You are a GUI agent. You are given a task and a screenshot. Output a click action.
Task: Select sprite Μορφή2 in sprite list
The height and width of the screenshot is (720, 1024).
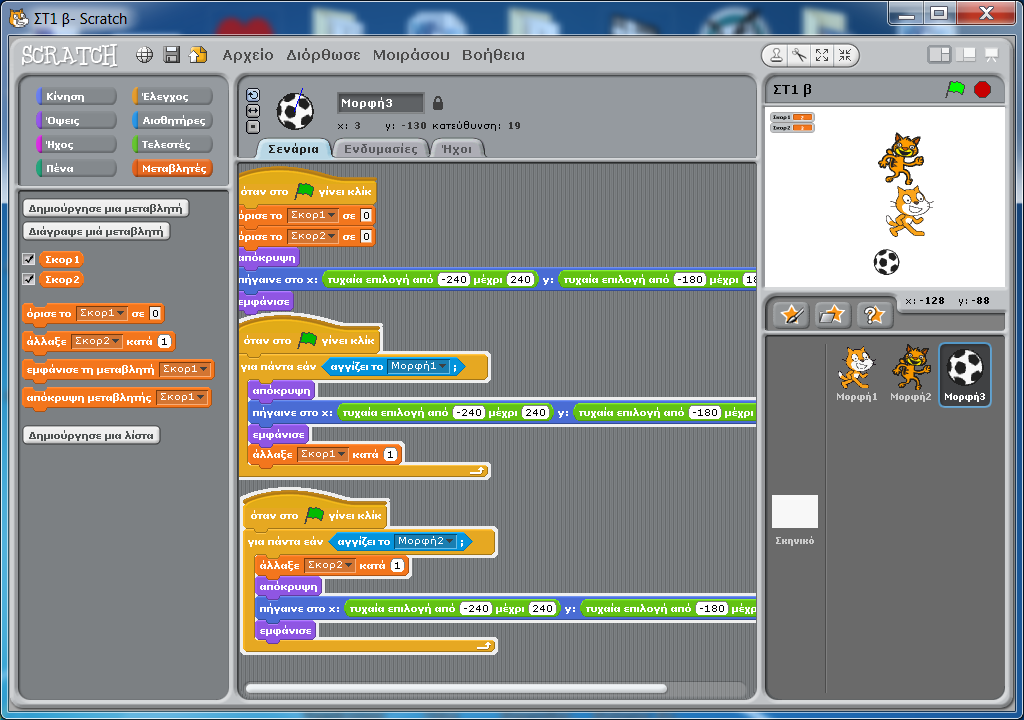[x=911, y=374]
